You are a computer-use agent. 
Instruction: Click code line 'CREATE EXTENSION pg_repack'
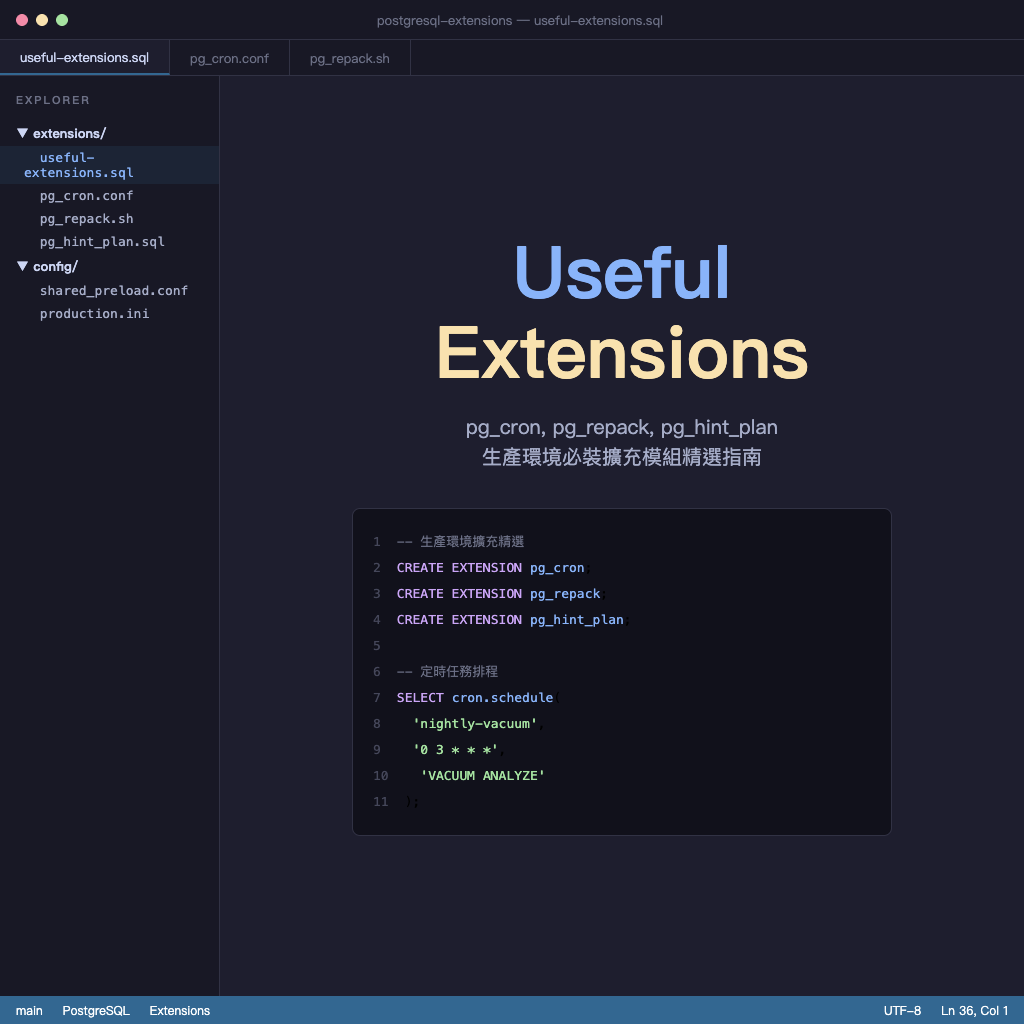coord(501,594)
